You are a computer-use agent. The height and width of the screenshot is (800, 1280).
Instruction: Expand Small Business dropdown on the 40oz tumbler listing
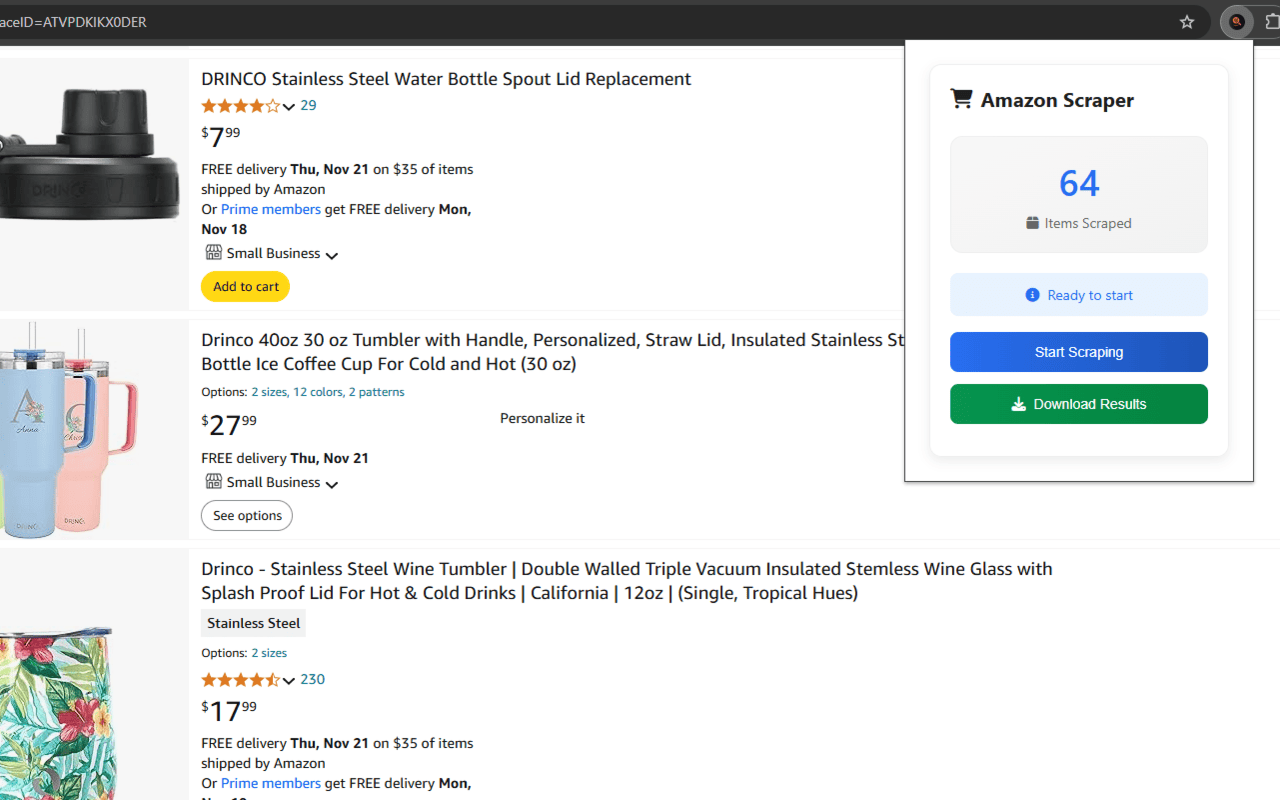click(x=332, y=484)
